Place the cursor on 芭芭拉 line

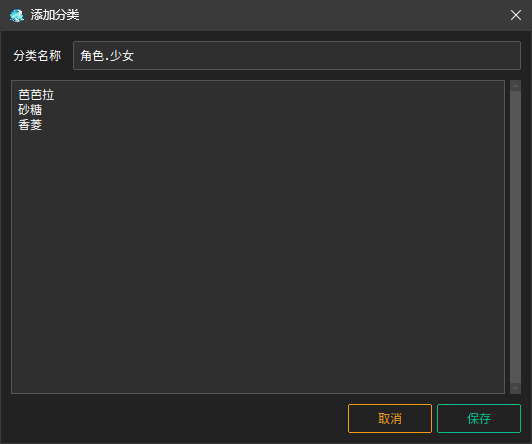click(36, 95)
